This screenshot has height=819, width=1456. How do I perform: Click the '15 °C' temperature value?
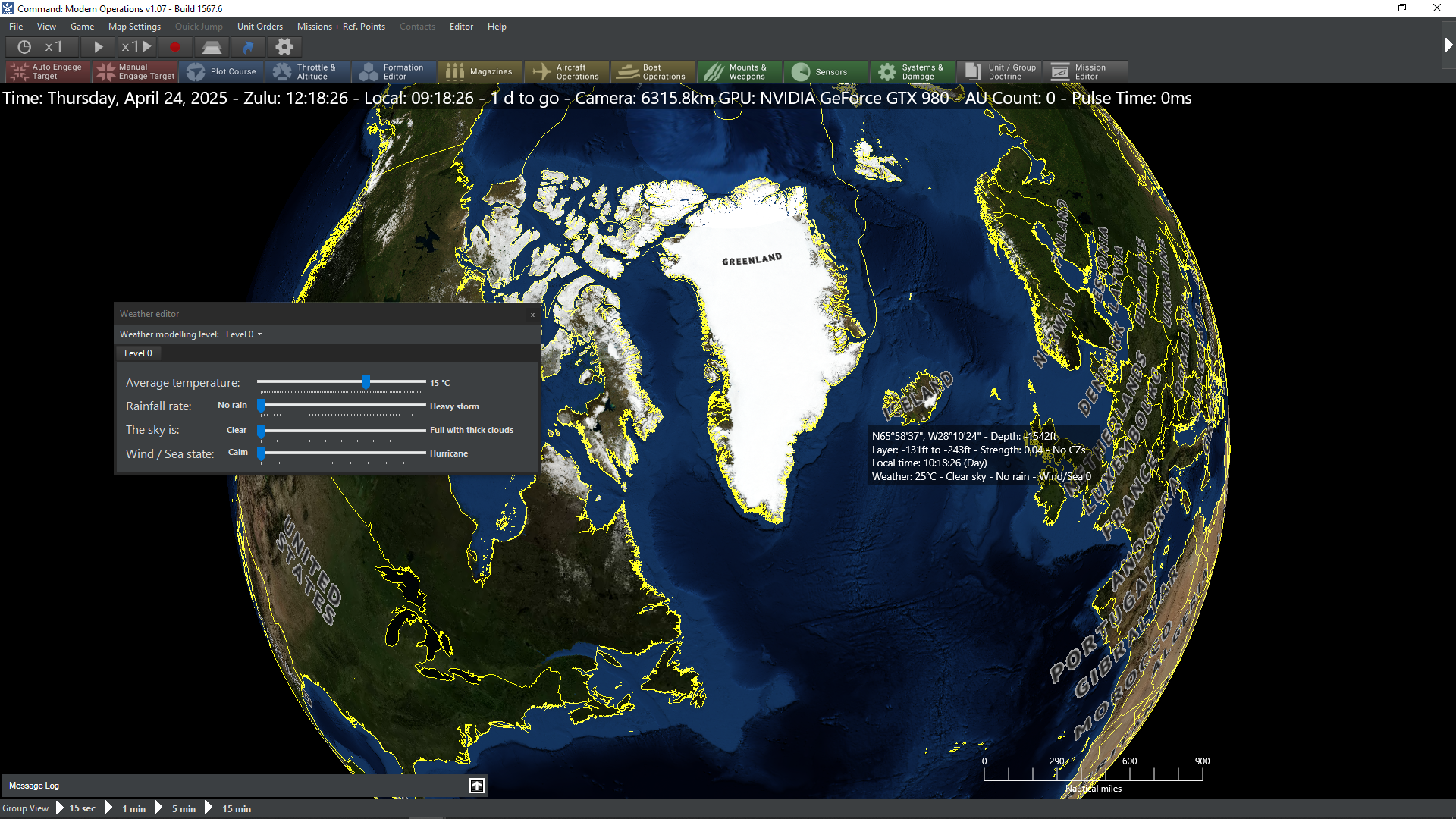(x=441, y=383)
